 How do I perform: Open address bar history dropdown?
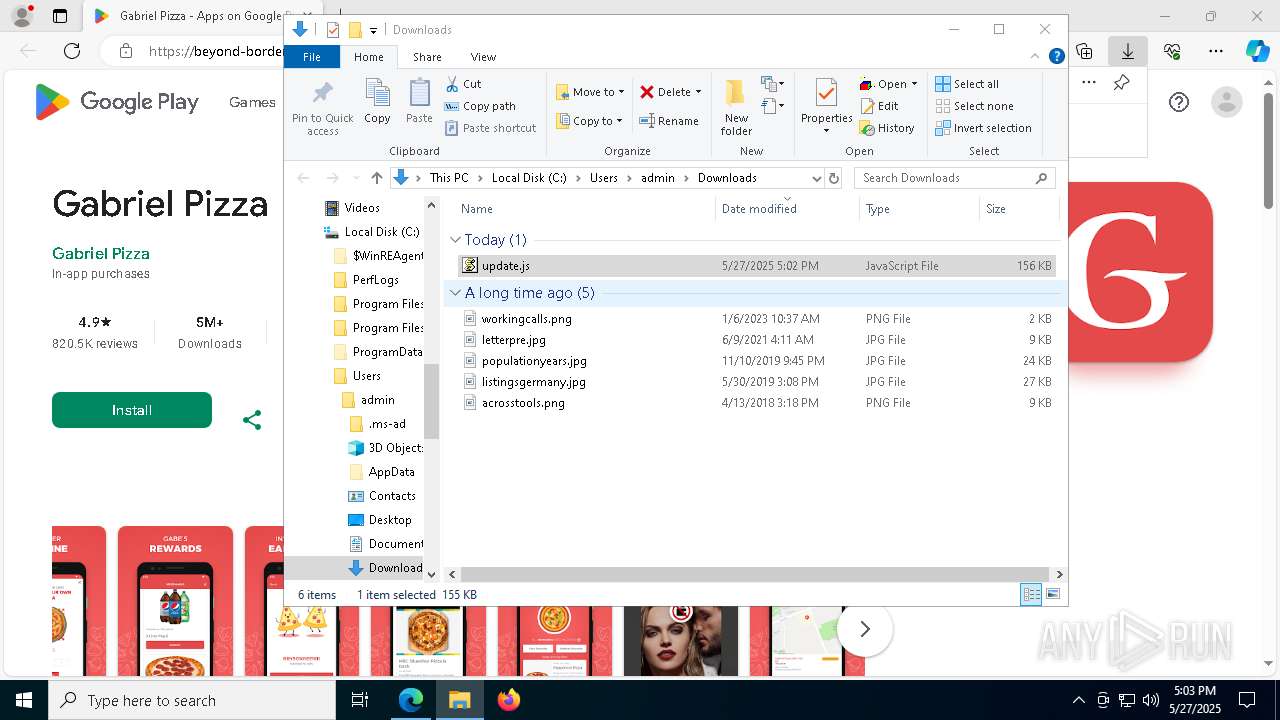(x=816, y=178)
